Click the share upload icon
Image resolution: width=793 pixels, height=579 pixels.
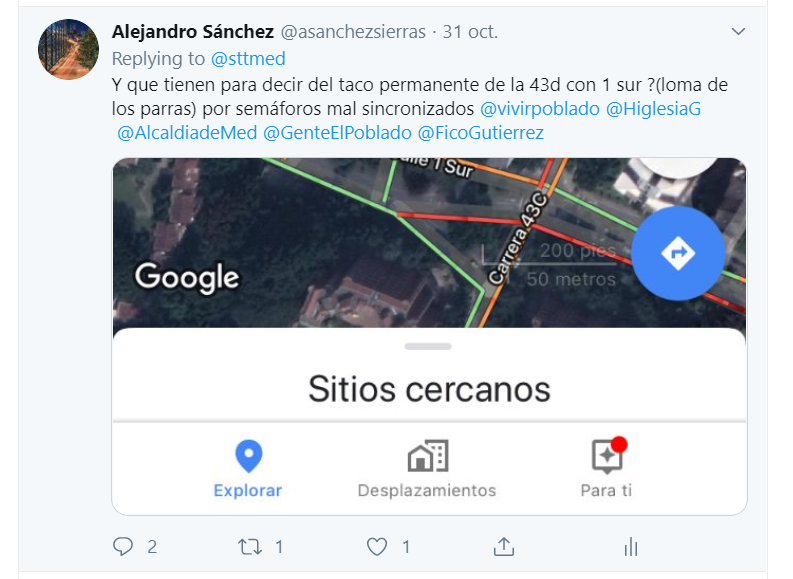pos(504,547)
